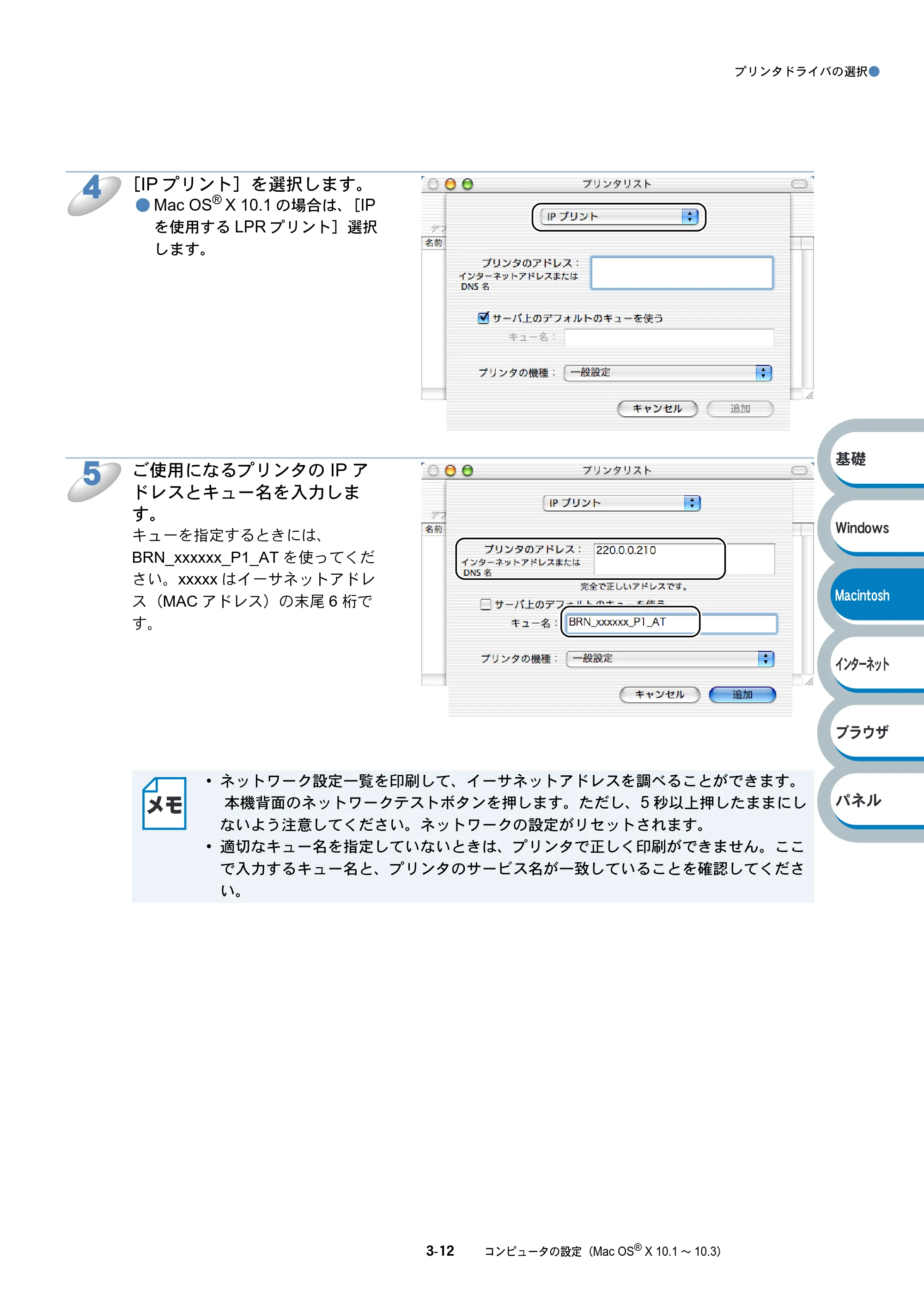The height and width of the screenshot is (1308, 924).
Task: Click the empty printer address field in step 4
Action: [x=682, y=273]
